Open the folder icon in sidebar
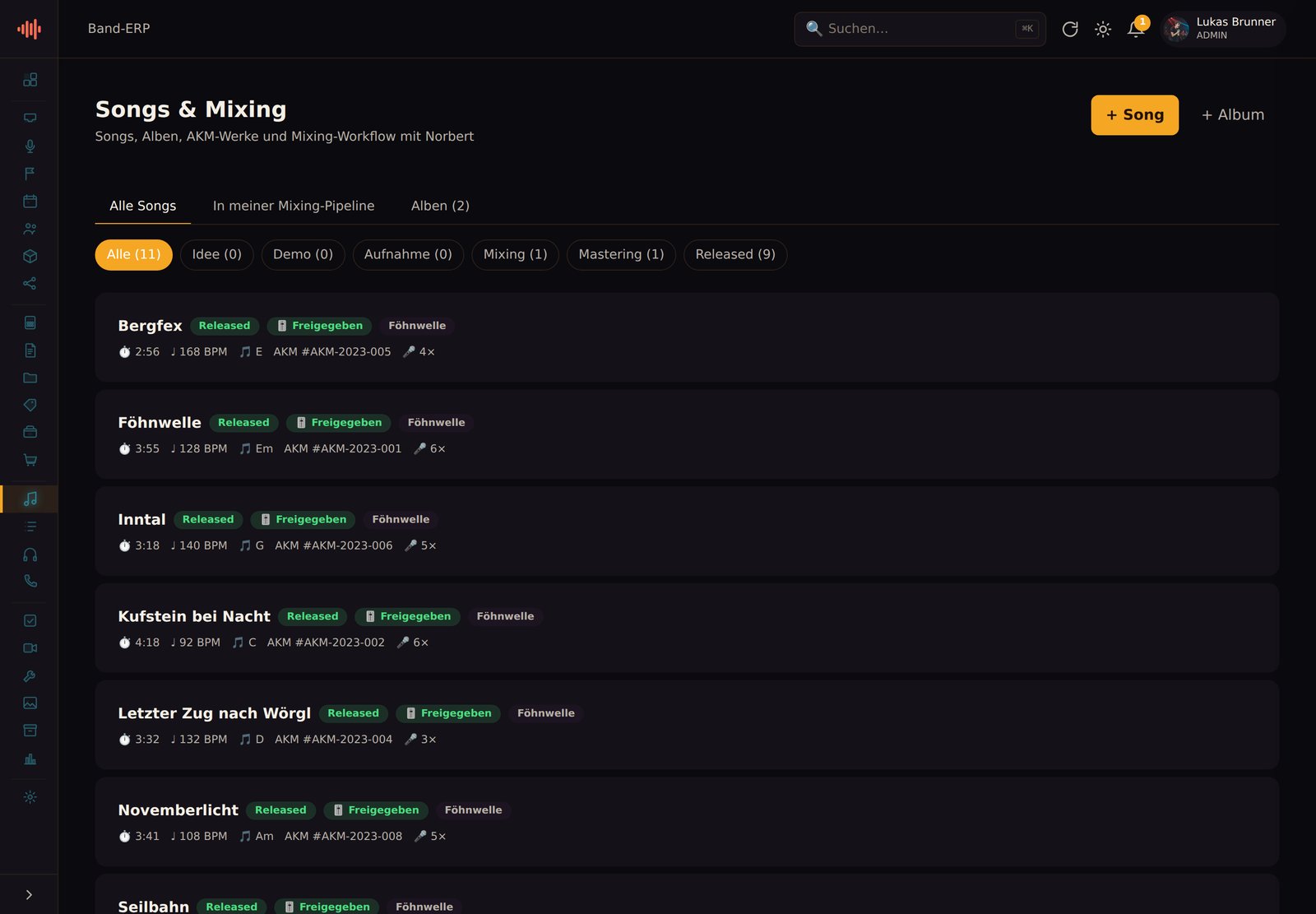The image size is (1316, 914). click(x=30, y=378)
